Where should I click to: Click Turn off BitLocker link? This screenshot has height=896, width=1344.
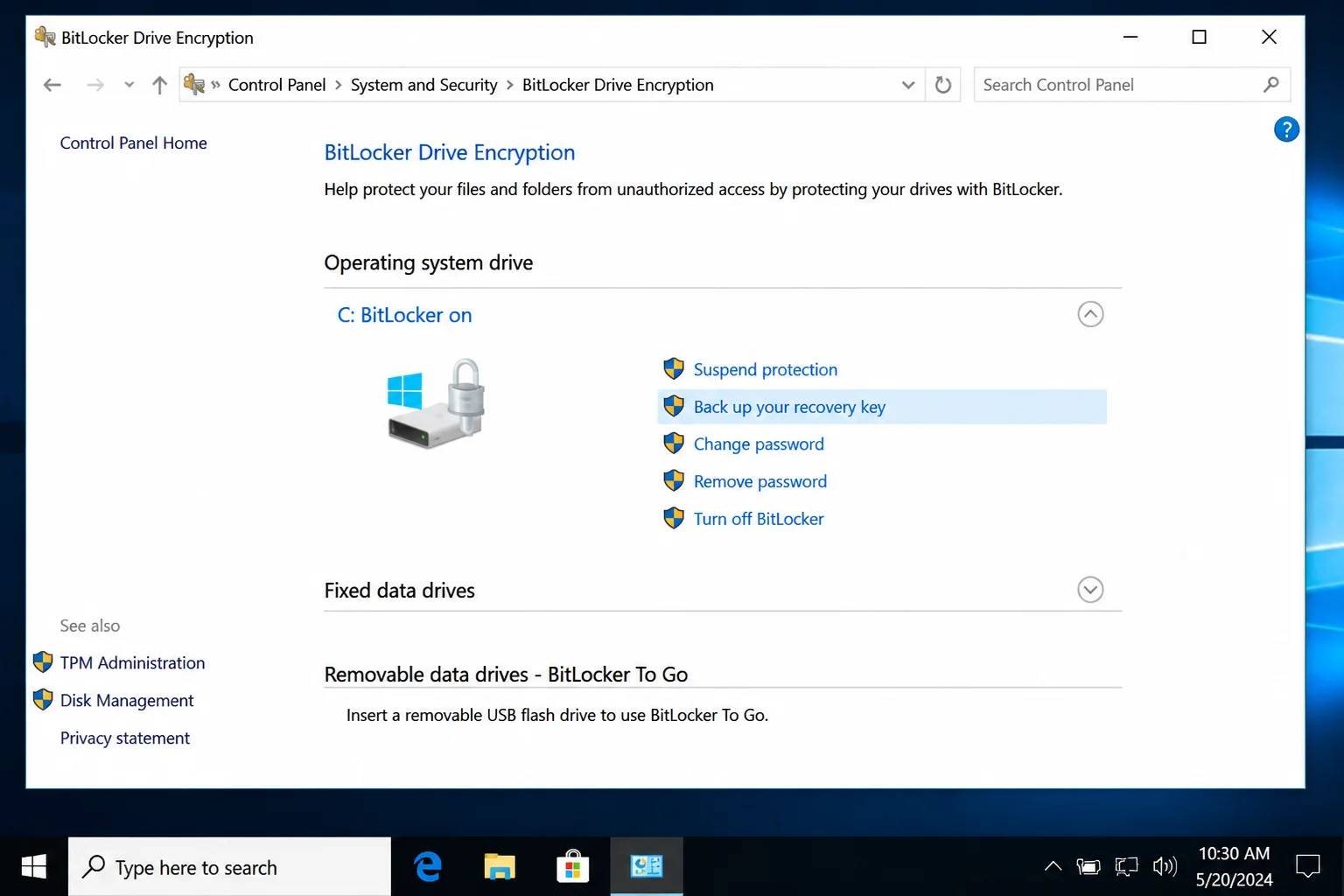[759, 519]
